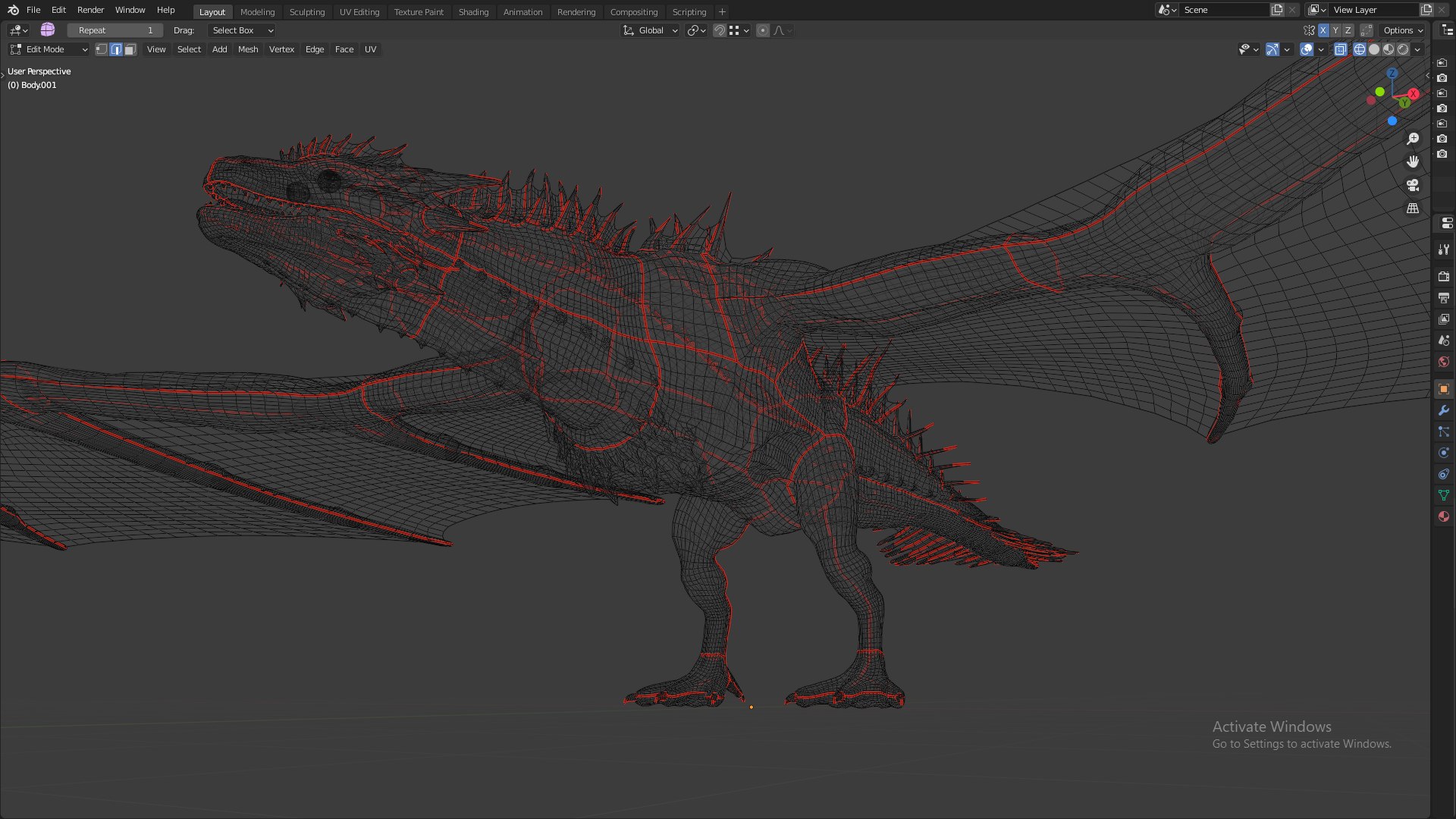1456x819 pixels.
Task: Click the box-select active tool icon
Action: click(48, 30)
